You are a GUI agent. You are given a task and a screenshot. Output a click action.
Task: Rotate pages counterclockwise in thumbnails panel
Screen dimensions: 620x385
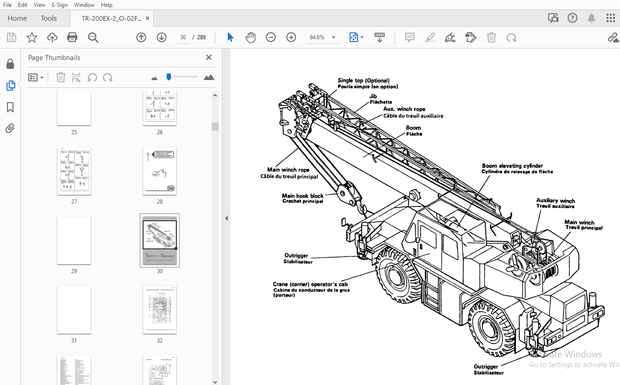(92, 77)
